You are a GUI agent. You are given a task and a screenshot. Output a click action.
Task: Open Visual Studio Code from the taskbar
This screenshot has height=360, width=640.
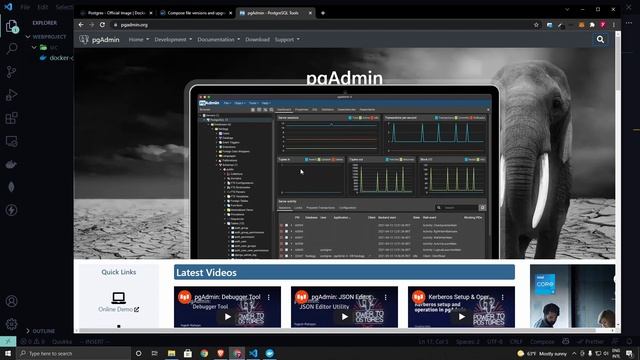coord(253,353)
